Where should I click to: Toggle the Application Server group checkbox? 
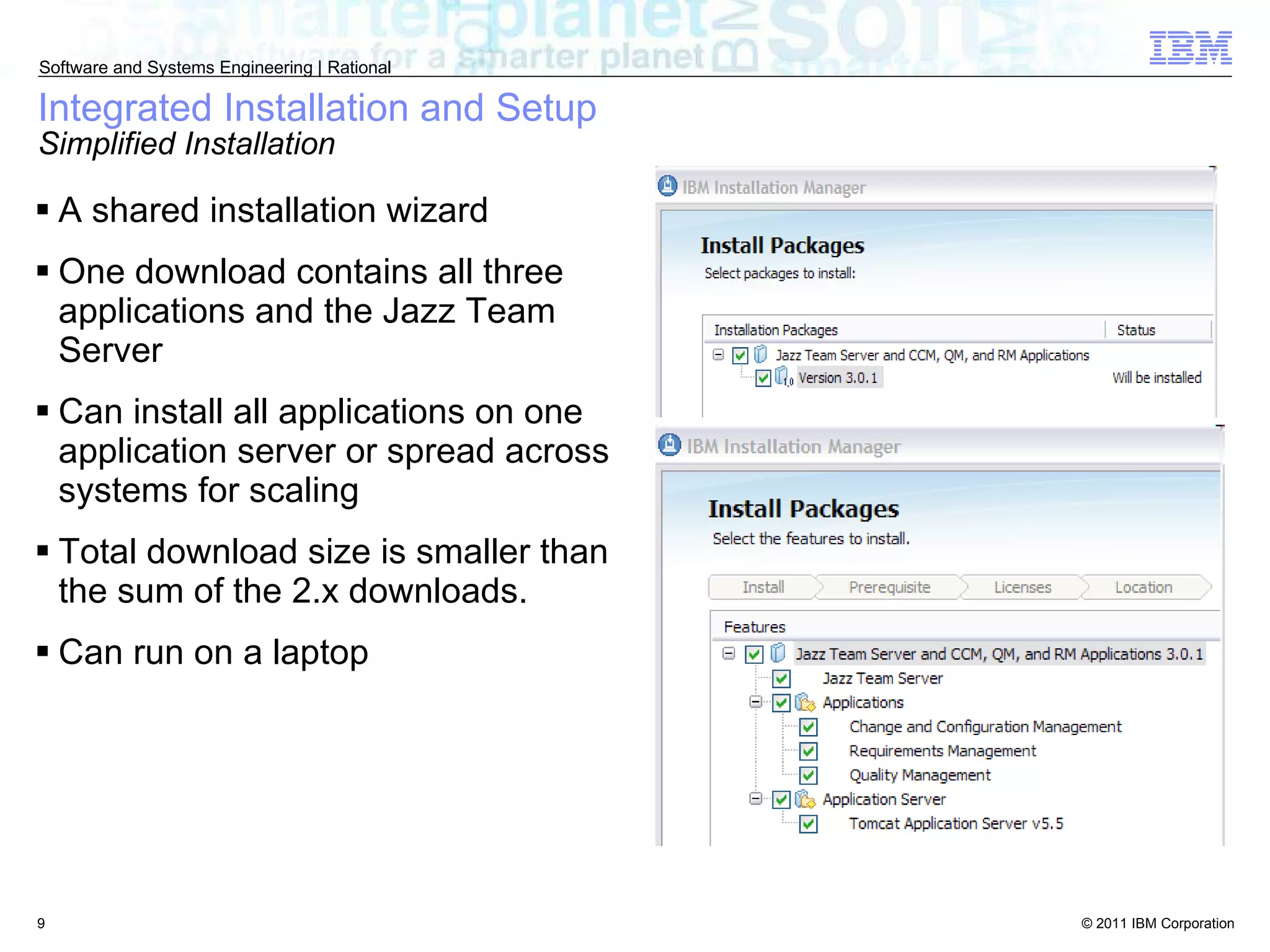781,800
